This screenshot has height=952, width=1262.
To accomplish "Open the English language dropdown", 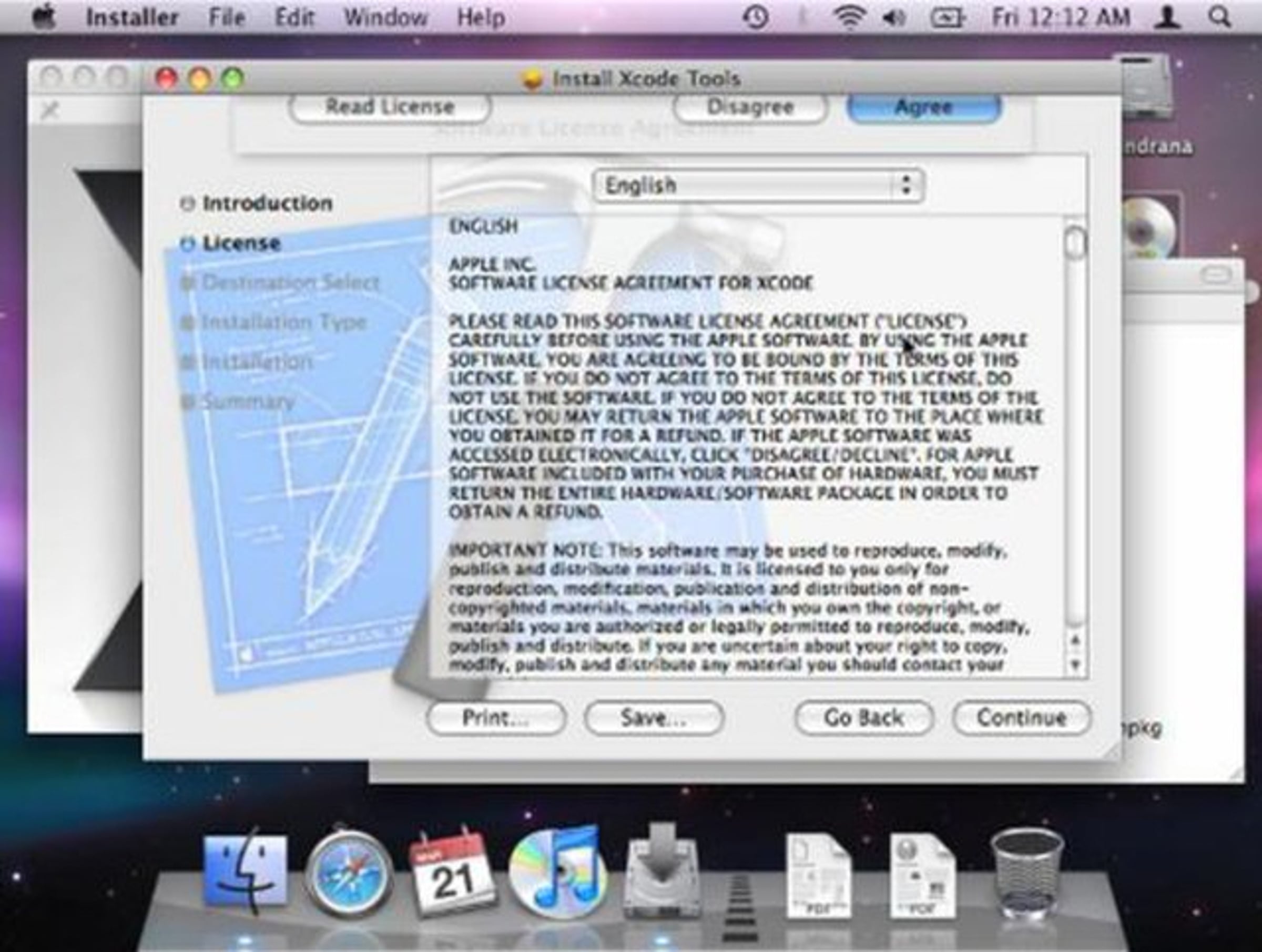I will tap(758, 185).
